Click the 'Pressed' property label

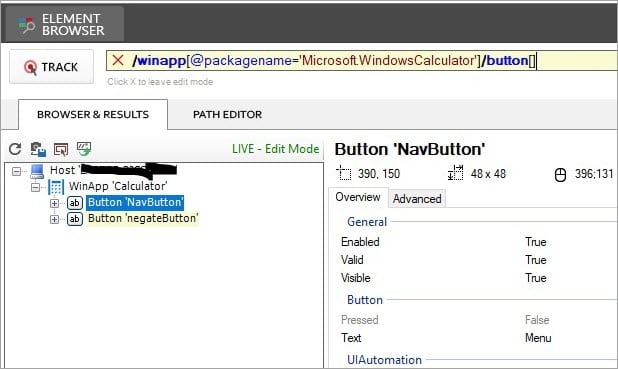[x=359, y=320]
